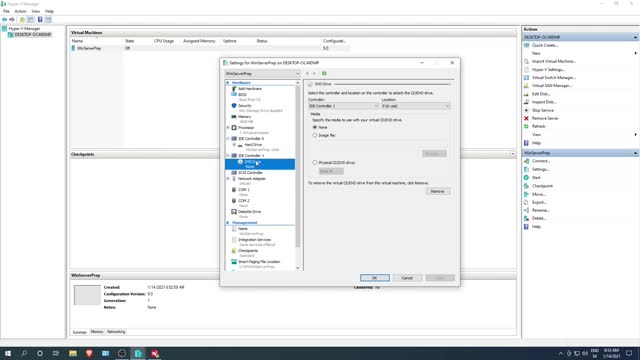640x360 pixels.
Task: Switch to the Networking tab
Action: 116,332
